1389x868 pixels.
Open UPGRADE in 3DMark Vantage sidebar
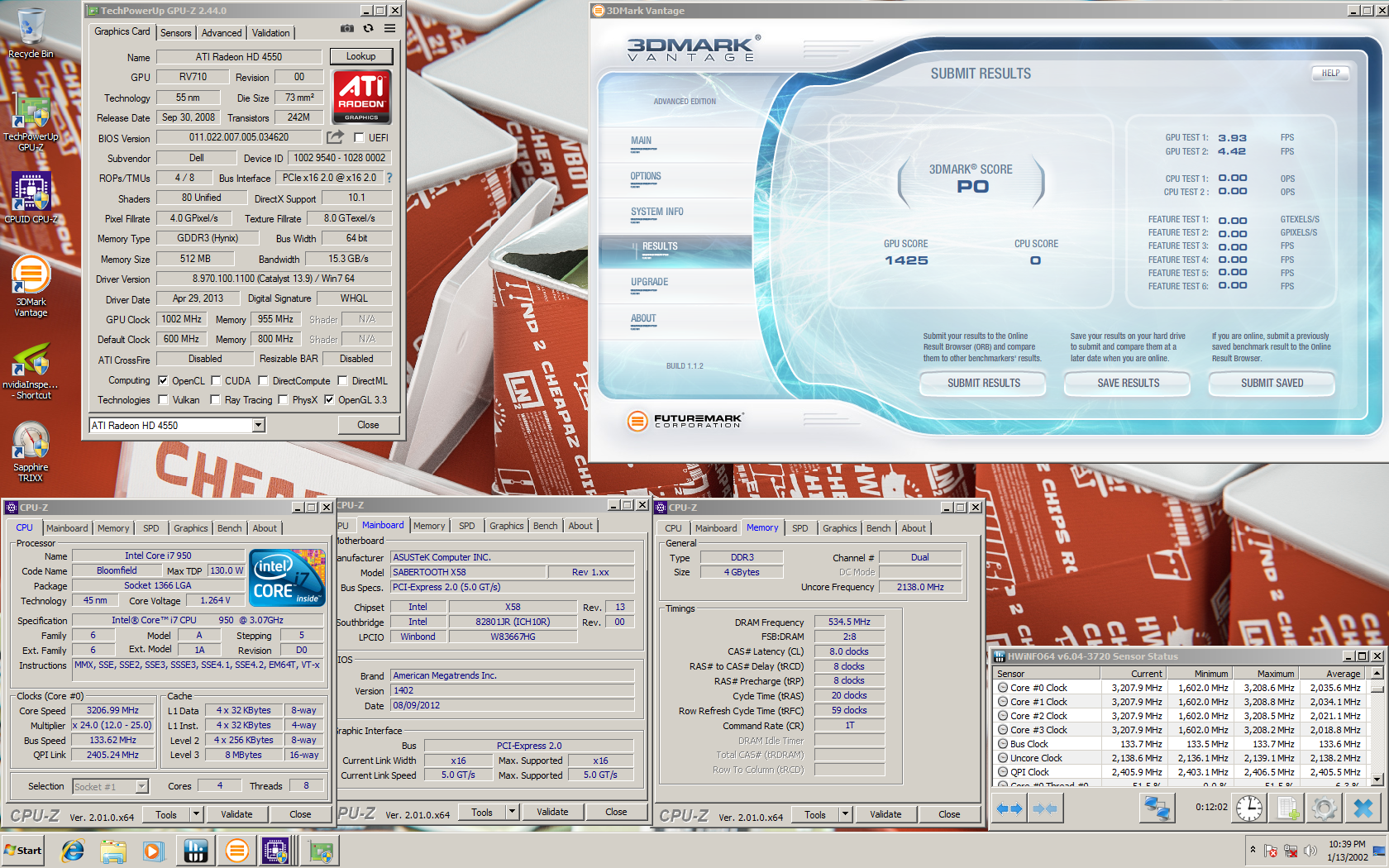pyautogui.click(x=649, y=282)
